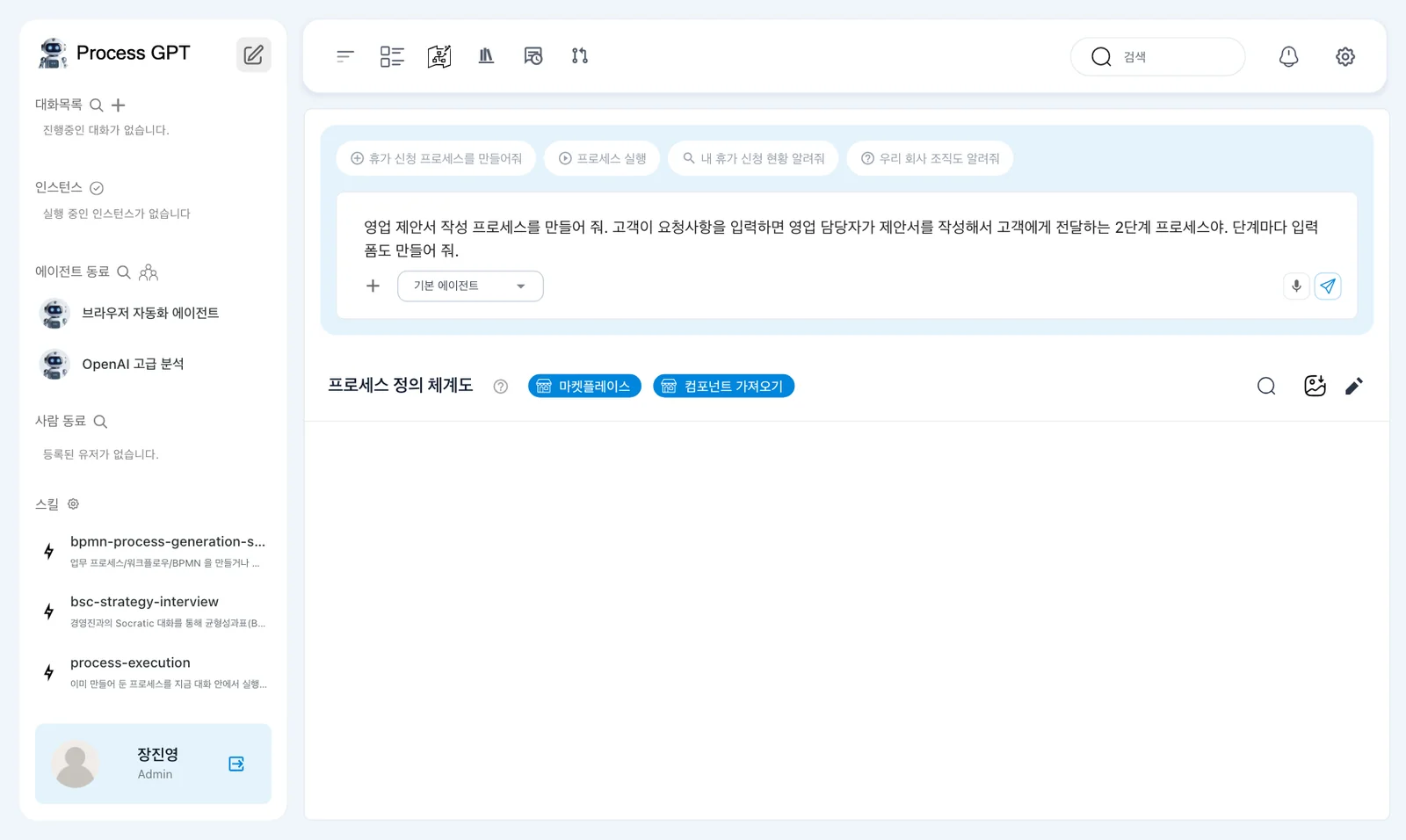Click the image upload icon in process map header
The height and width of the screenshot is (840, 1406).
[x=1315, y=387]
